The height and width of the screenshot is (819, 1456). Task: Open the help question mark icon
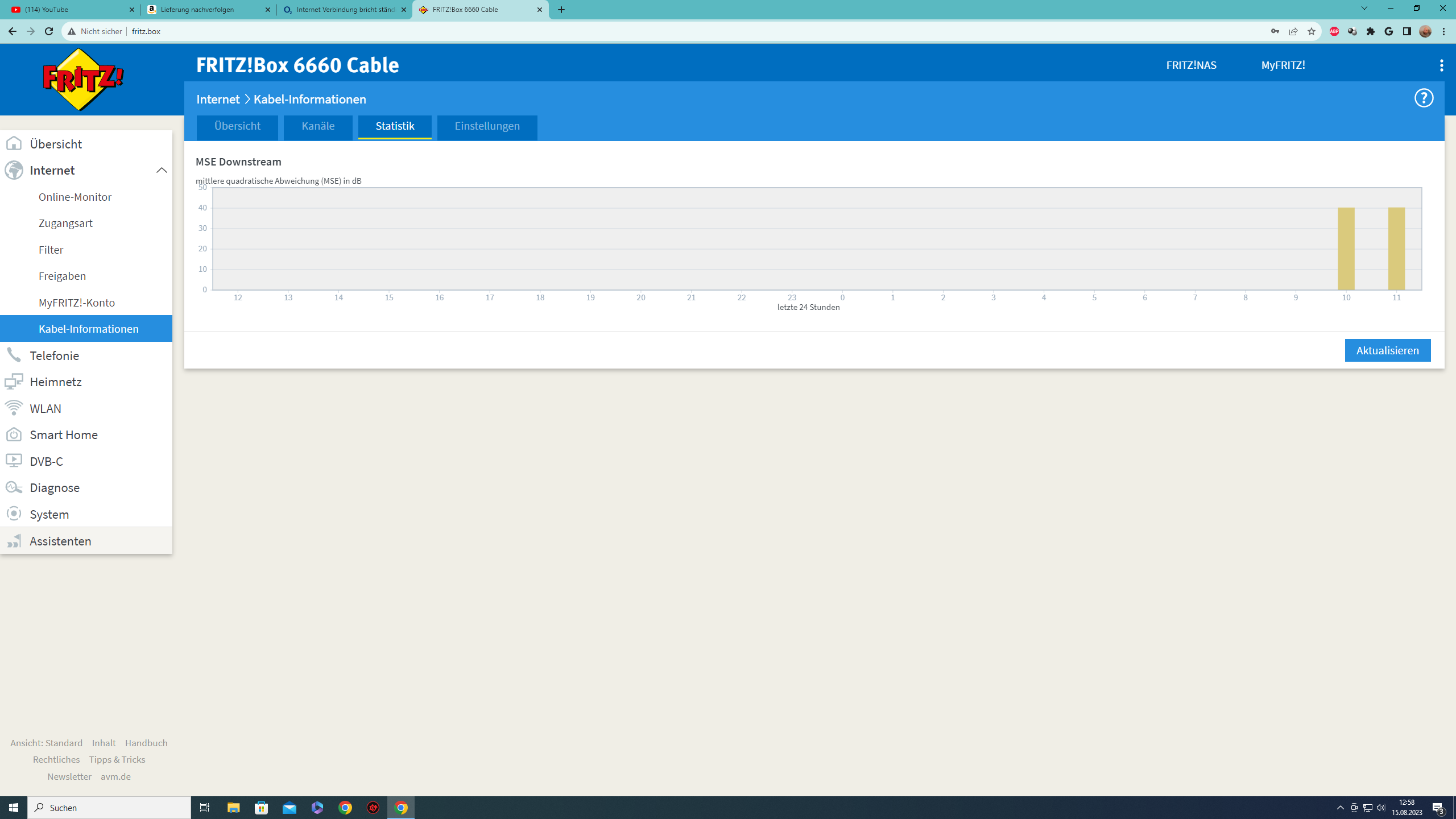[x=1424, y=98]
